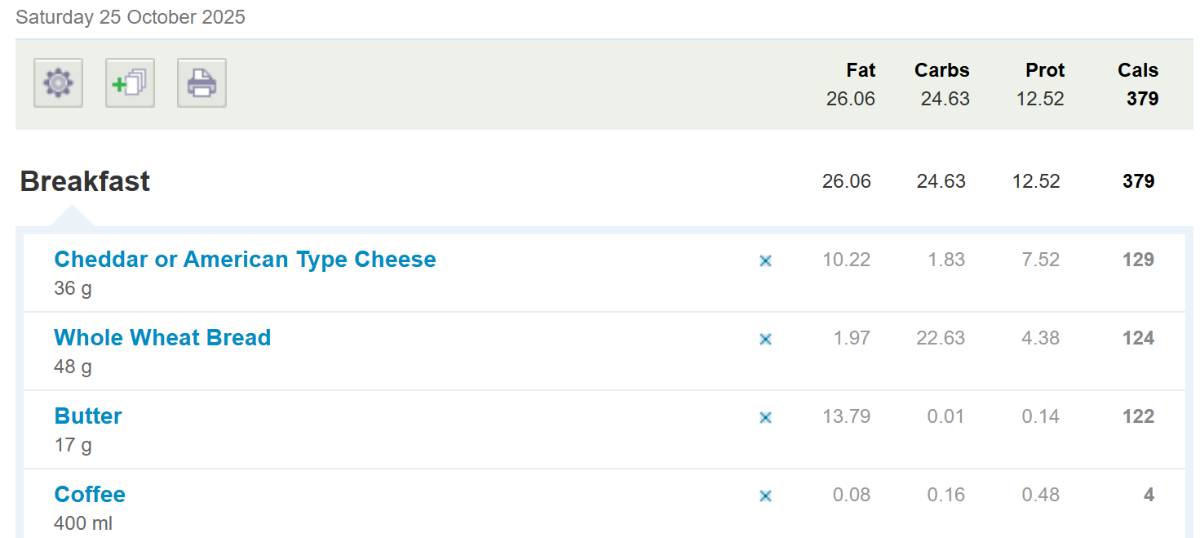The image size is (1200, 538).
Task: Open the Whole Wheat Bread item
Action: click(162, 338)
